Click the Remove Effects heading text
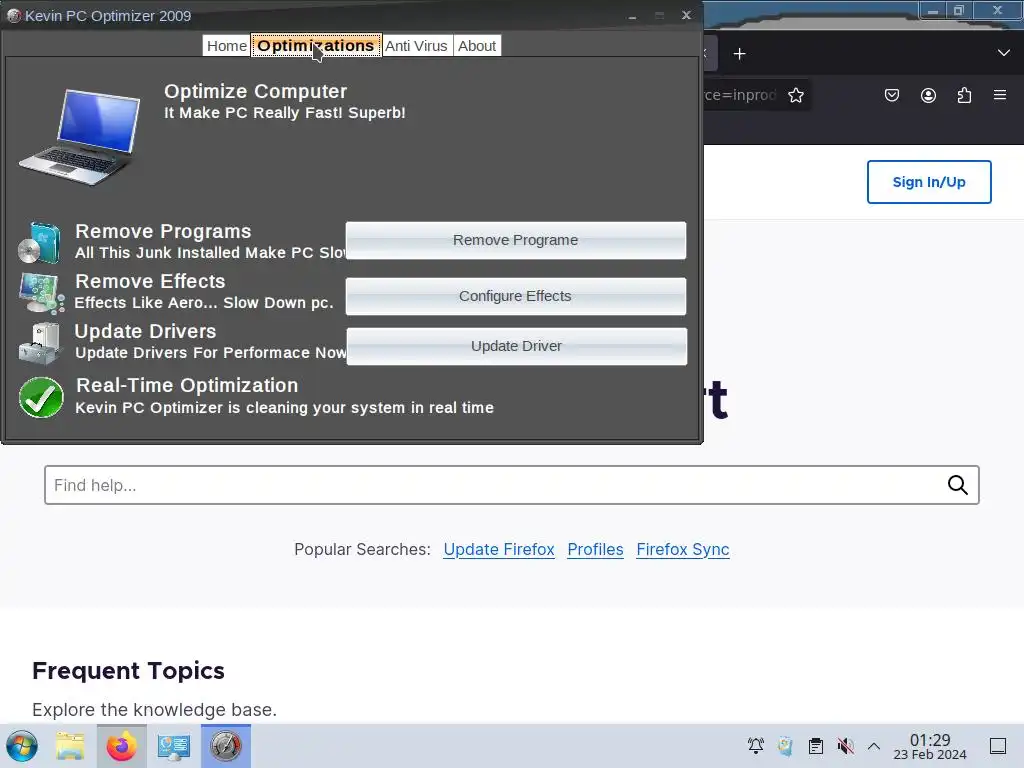The height and width of the screenshot is (768, 1024). (x=150, y=281)
